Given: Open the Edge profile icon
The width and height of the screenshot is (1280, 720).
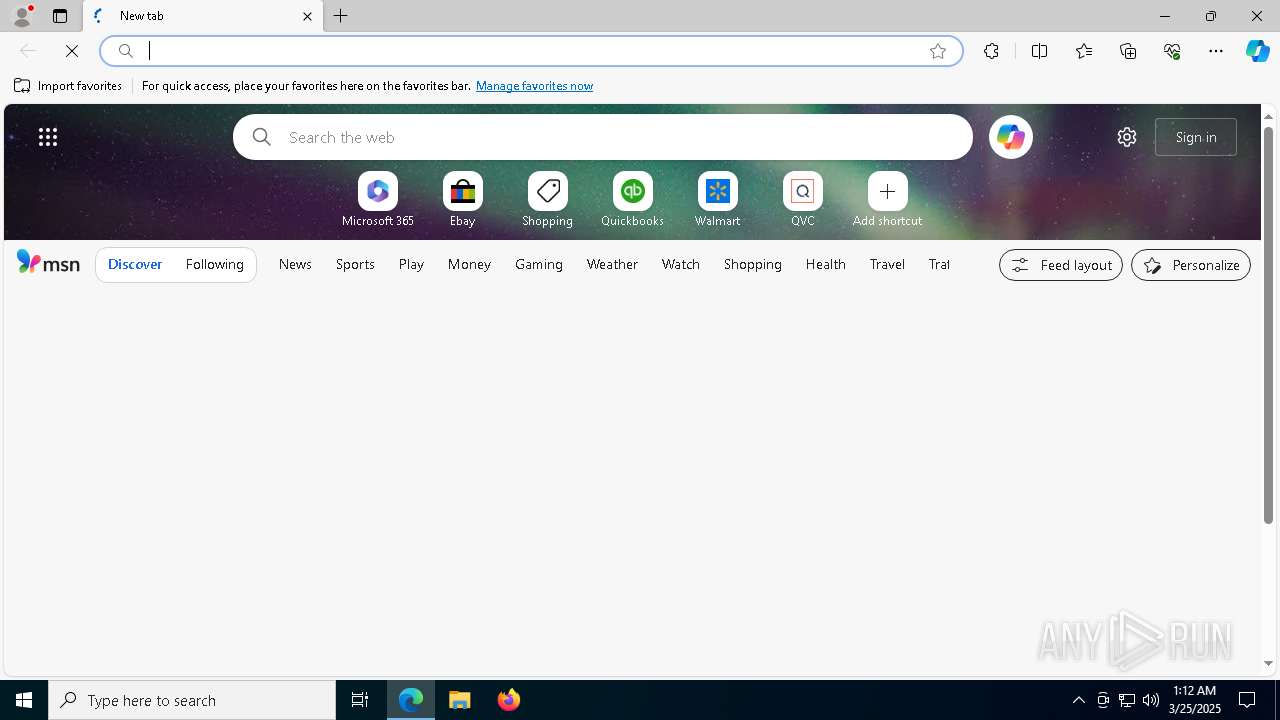Looking at the screenshot, I should (x=22, y=16).
